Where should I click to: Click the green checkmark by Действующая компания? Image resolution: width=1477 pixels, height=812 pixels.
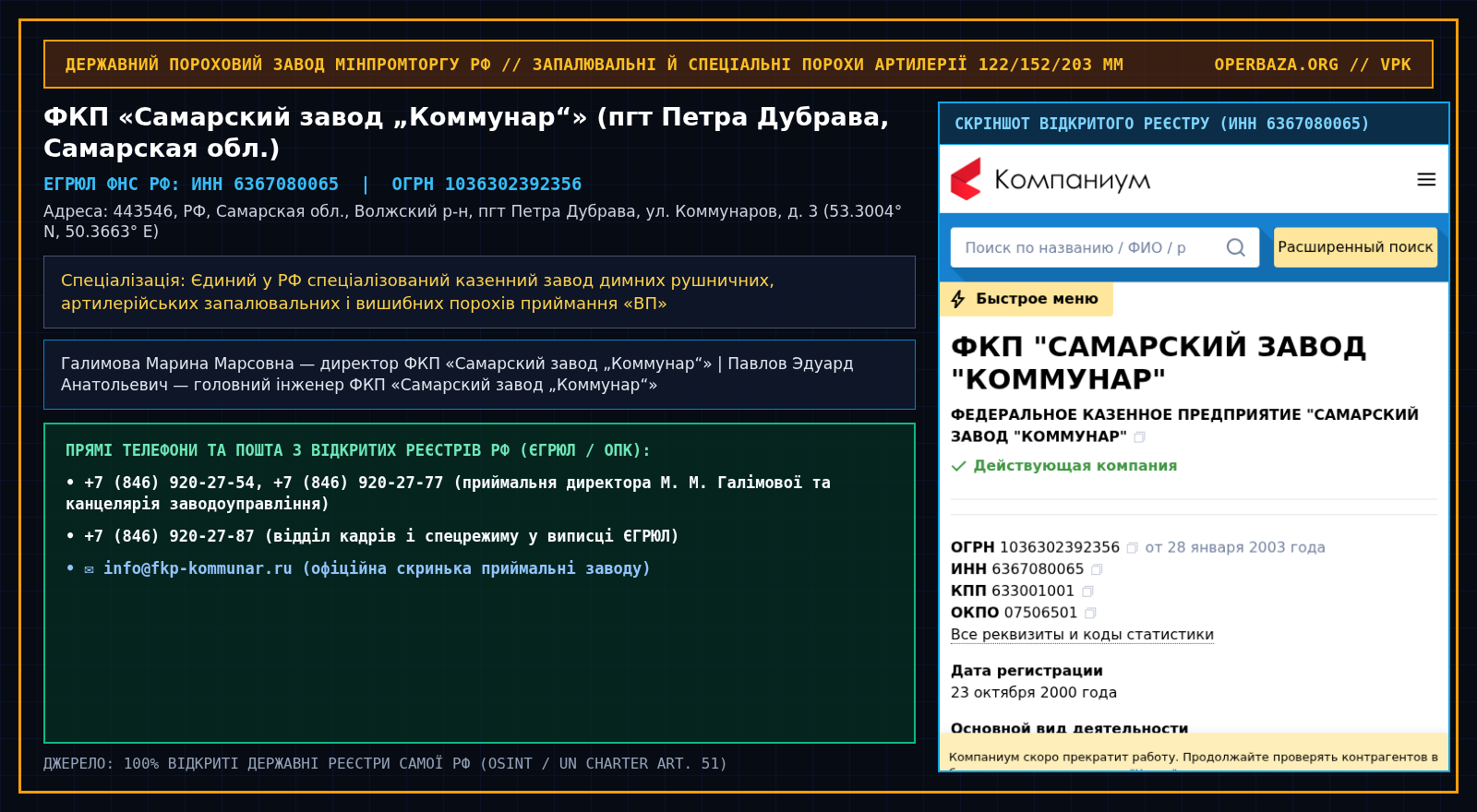pyautogui.click(x=958, y=466)
